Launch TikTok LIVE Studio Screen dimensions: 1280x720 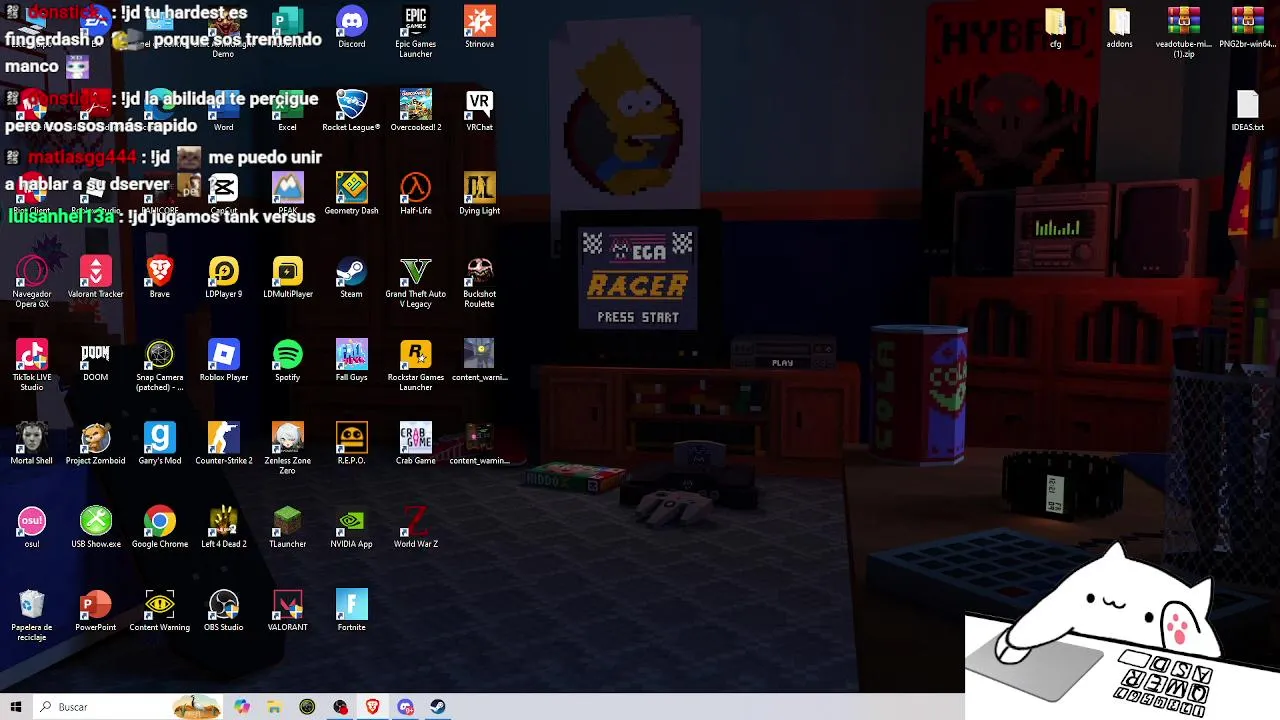[32, 365]
